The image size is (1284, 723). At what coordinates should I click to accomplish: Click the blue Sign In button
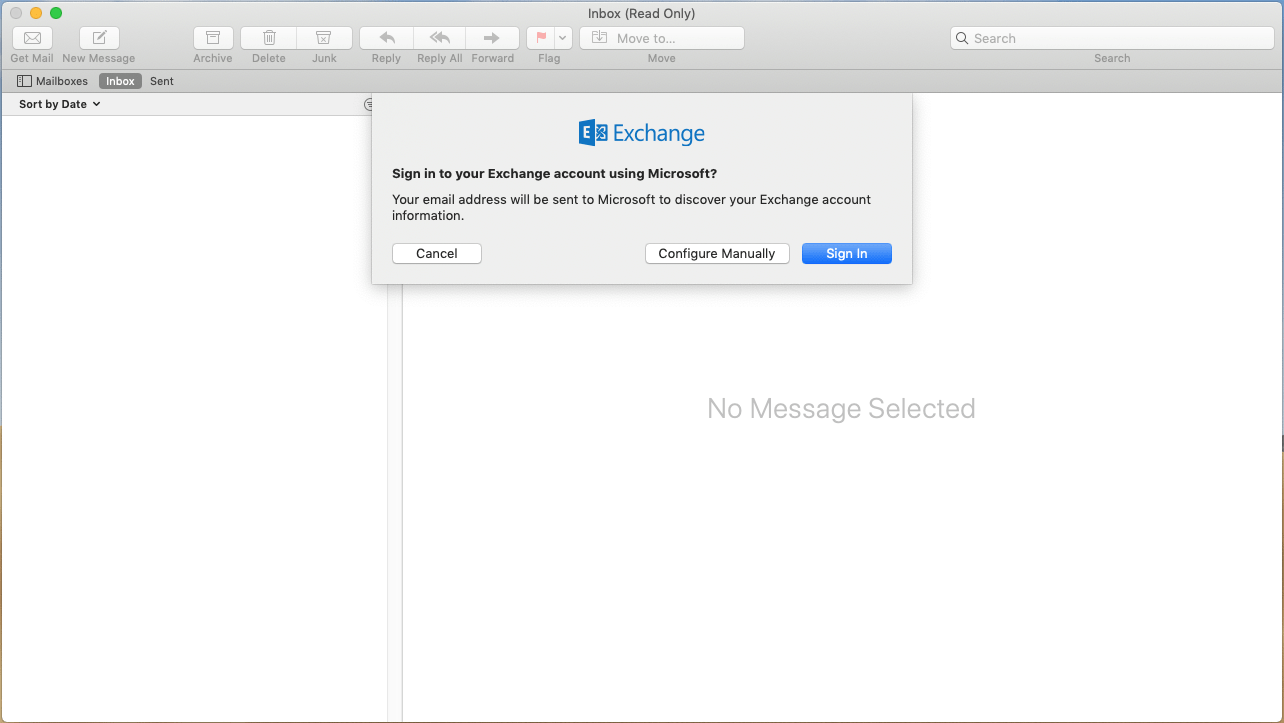point(847,254)
